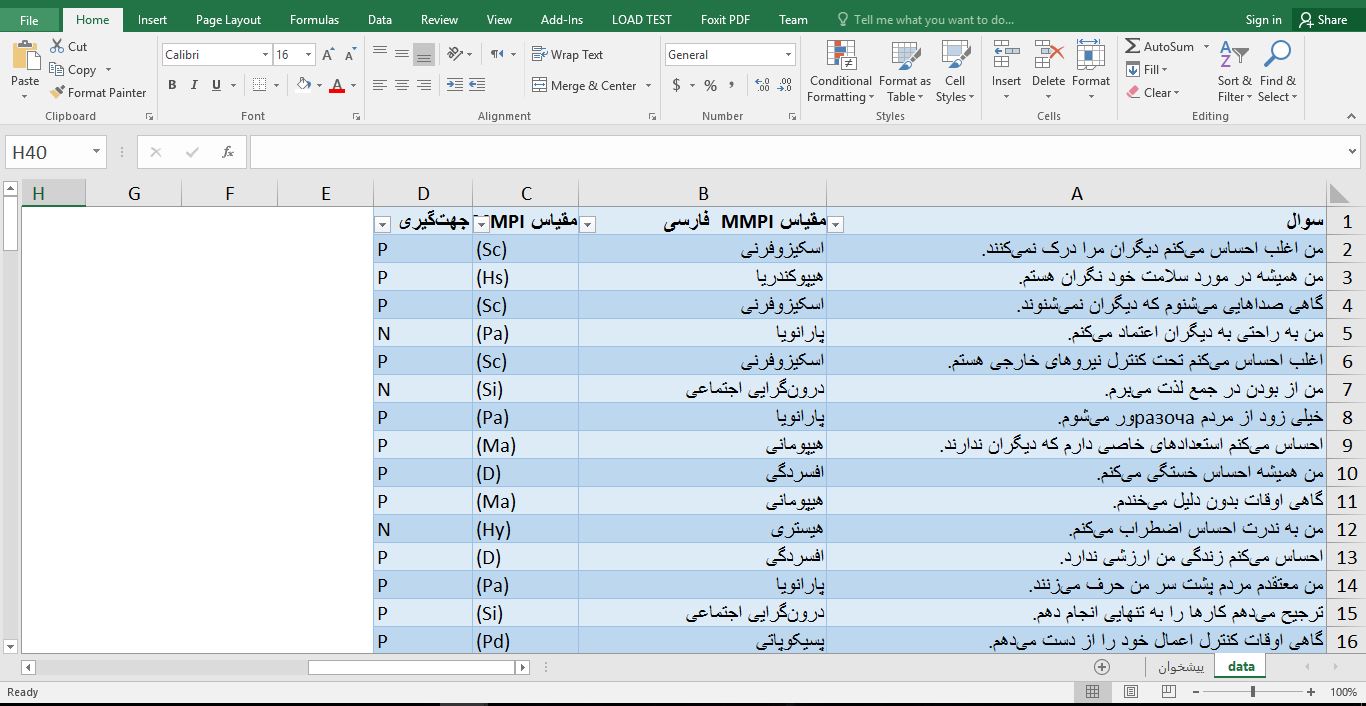Viewport: 1366px width, 706px height.
Task: Switch to the Foxit PDF tab
Action: 726,19
